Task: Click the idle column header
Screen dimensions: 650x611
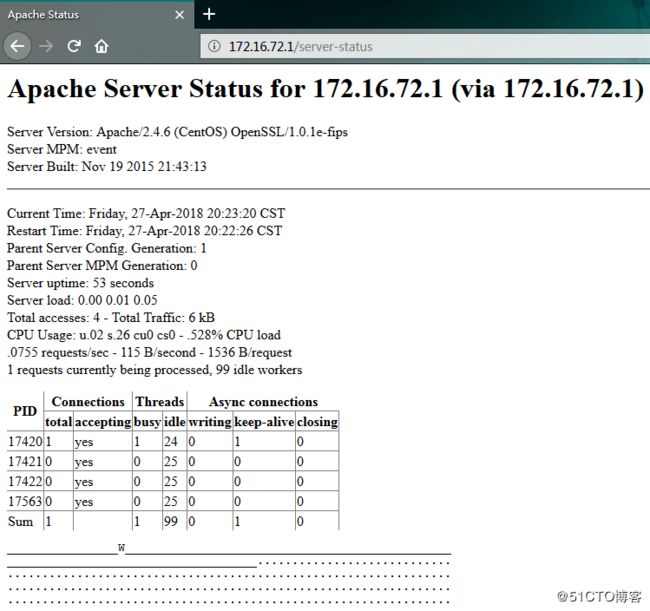Action: click(175, 422)
